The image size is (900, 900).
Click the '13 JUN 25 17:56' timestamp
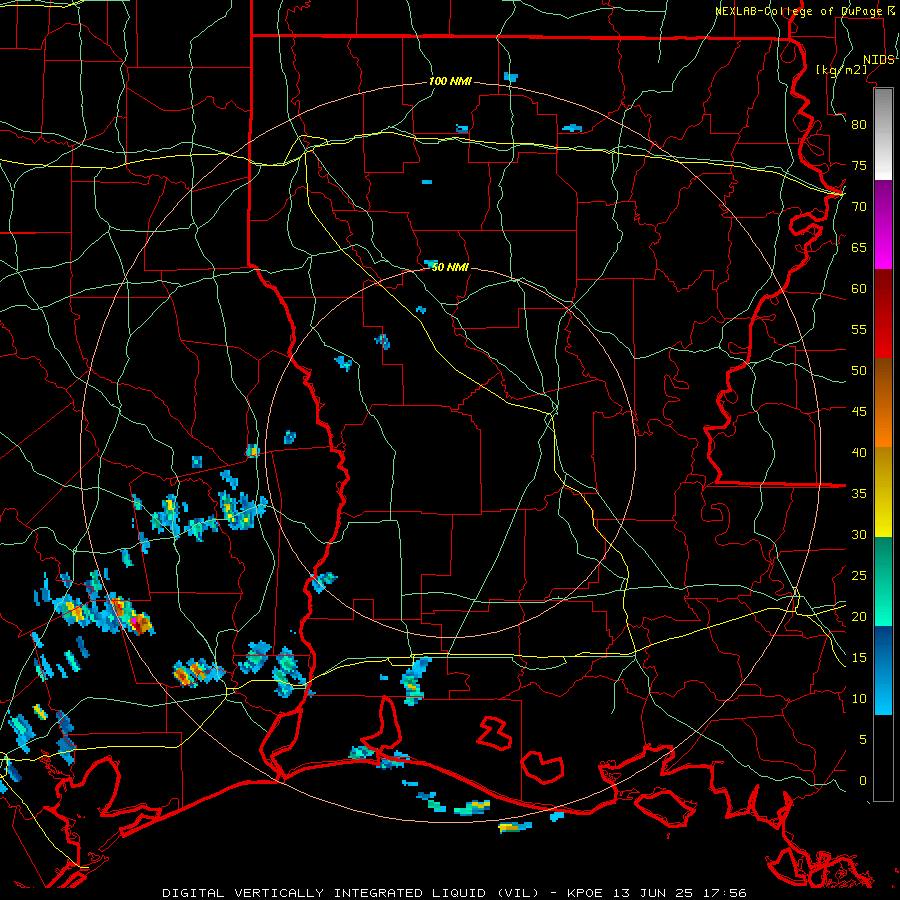681,893
